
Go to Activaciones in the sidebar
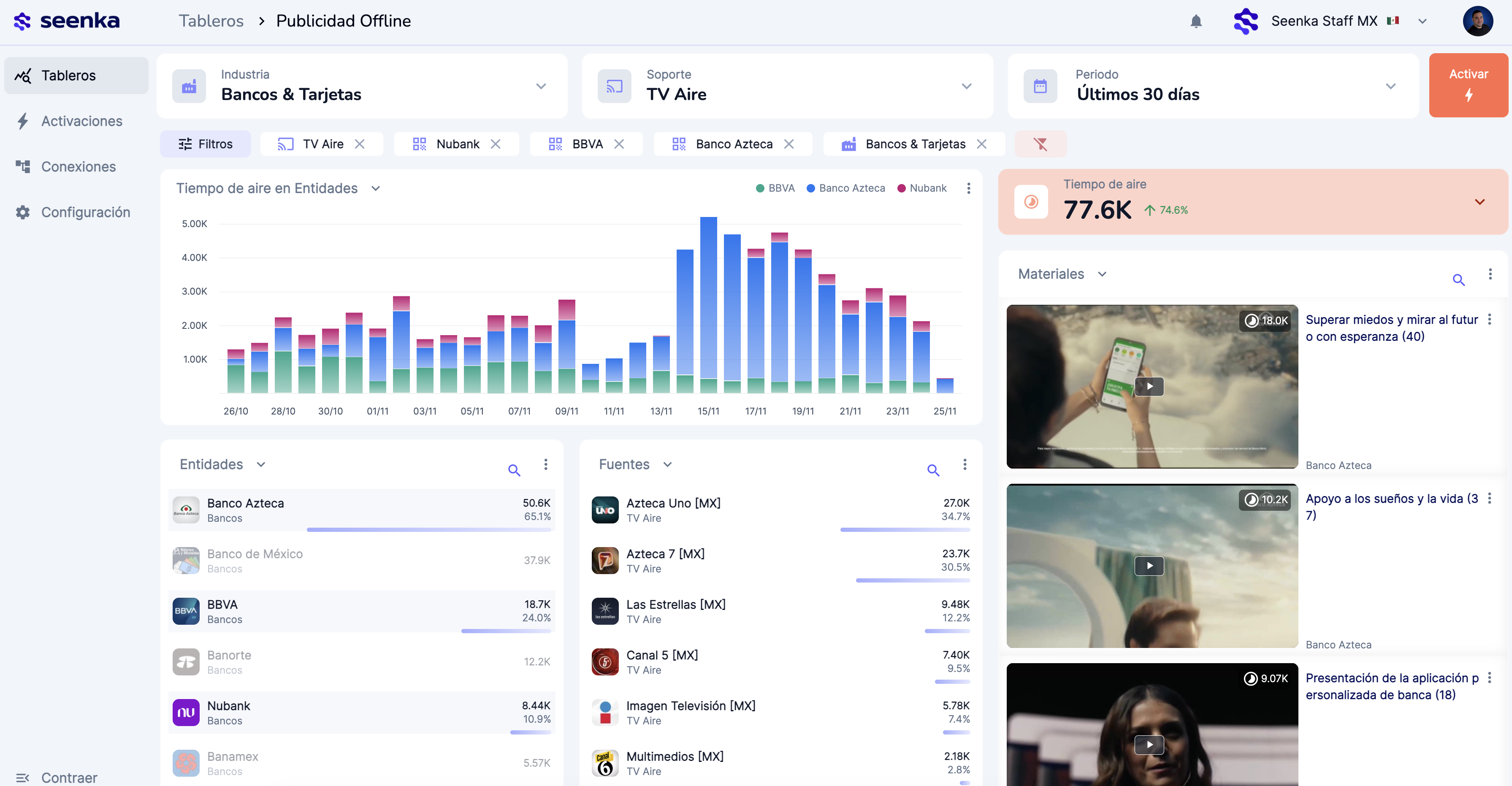tap(81, 121)
